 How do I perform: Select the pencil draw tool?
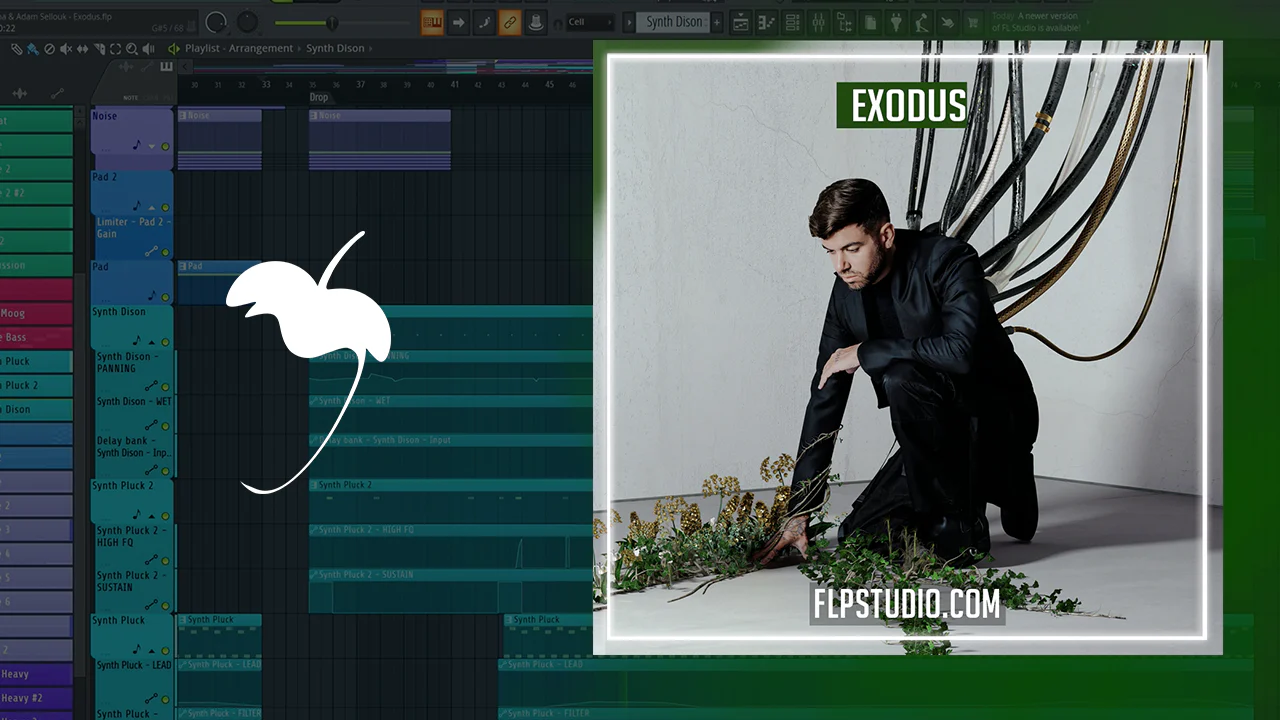tap(16, 49)
